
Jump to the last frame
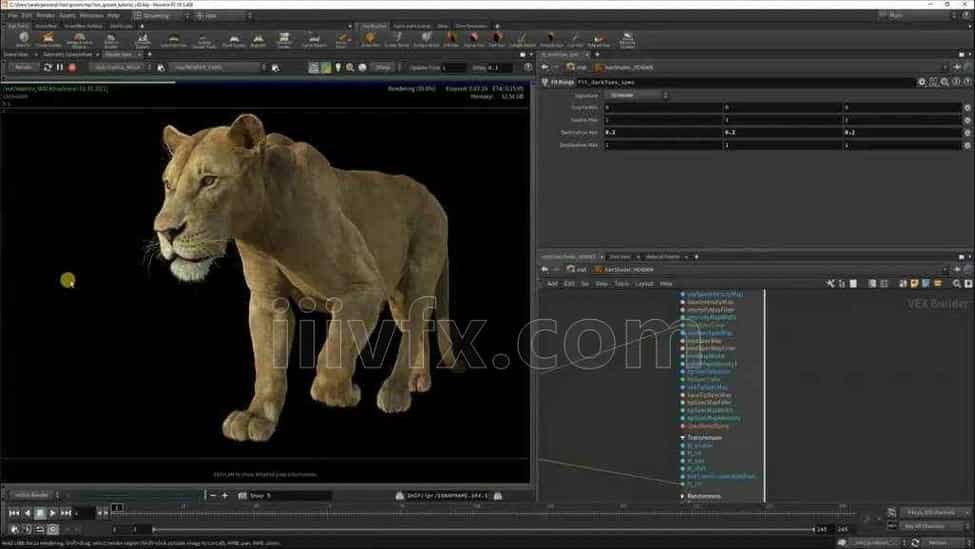[65, 513]
